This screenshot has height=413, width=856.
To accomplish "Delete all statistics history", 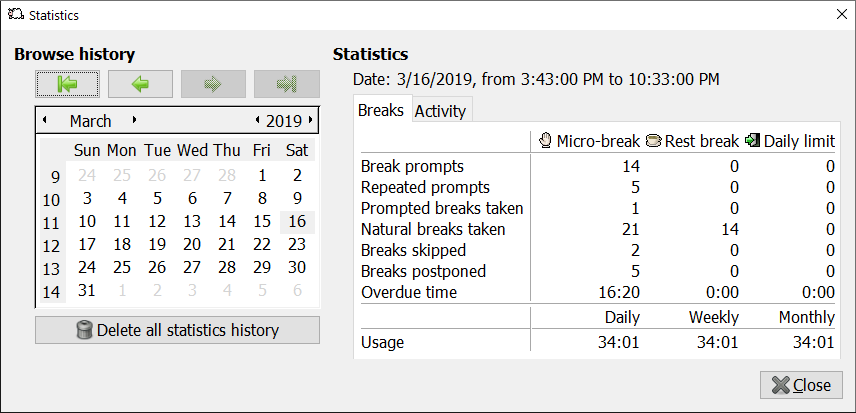I will click(x=177, y=330).
